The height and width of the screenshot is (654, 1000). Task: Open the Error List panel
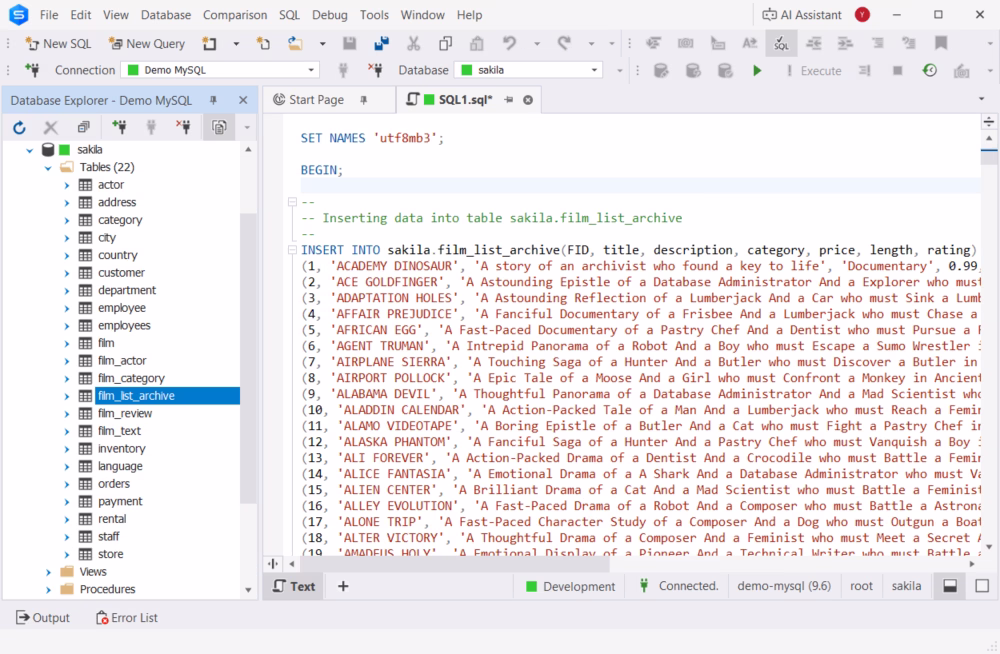point(126,618)
